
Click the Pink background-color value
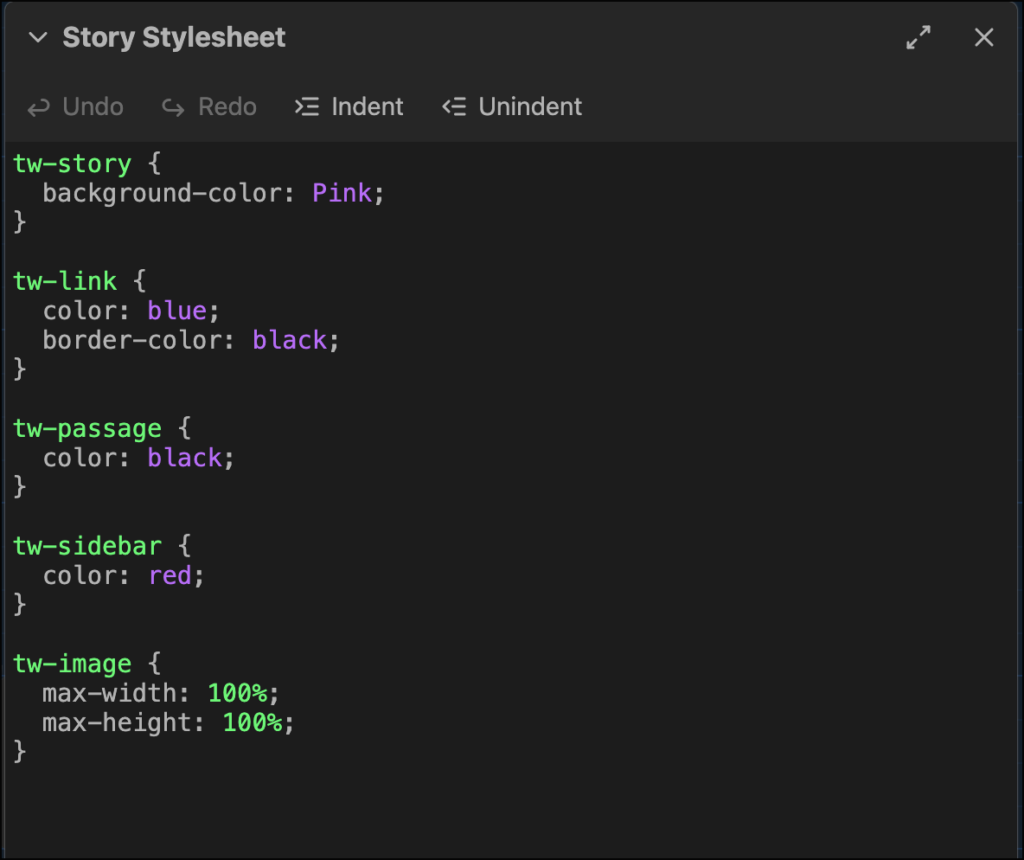[x=341, y=193]
